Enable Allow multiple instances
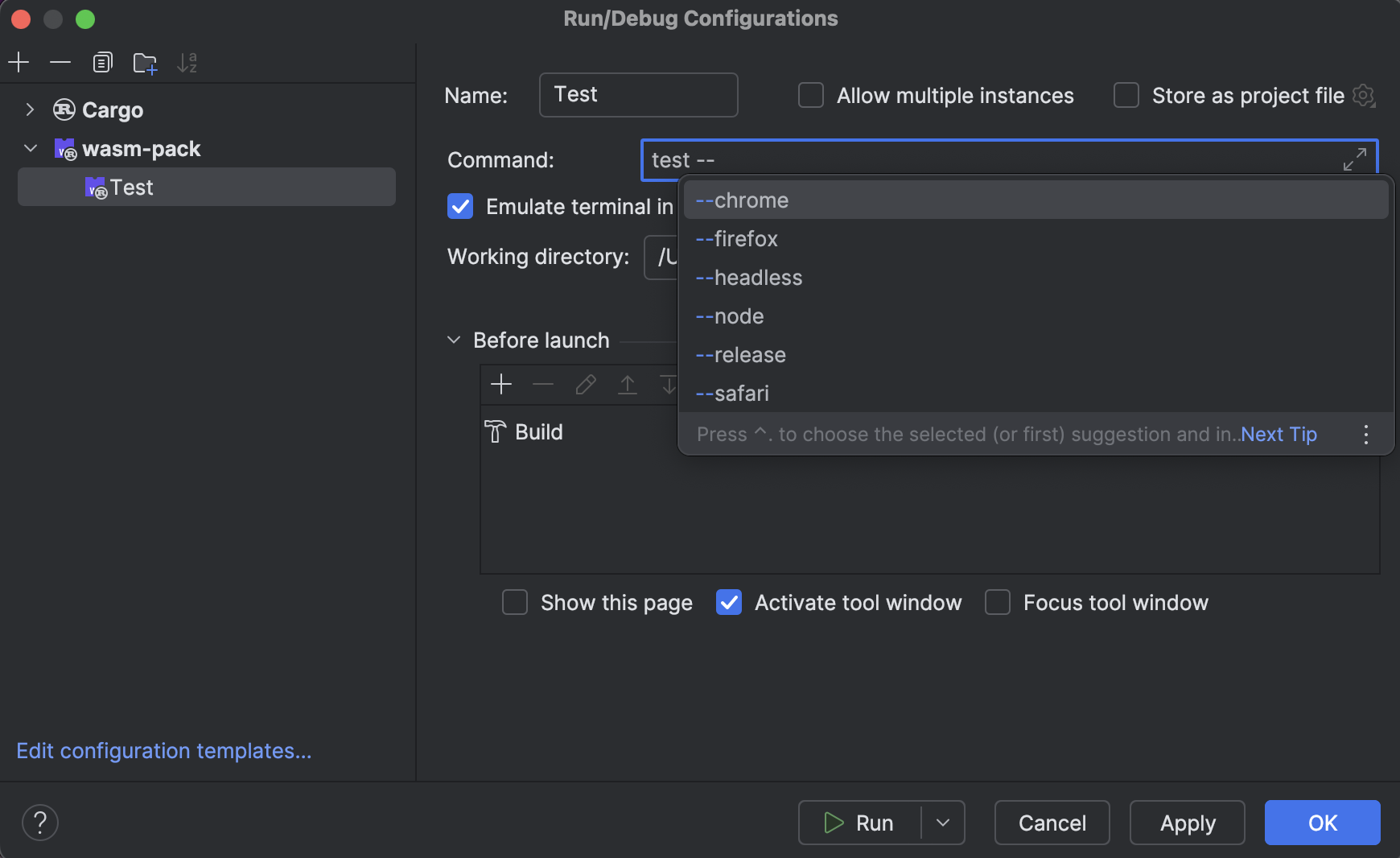Image resolution: width=1400 pixels, height=858 pixels. tap(809, 95)
